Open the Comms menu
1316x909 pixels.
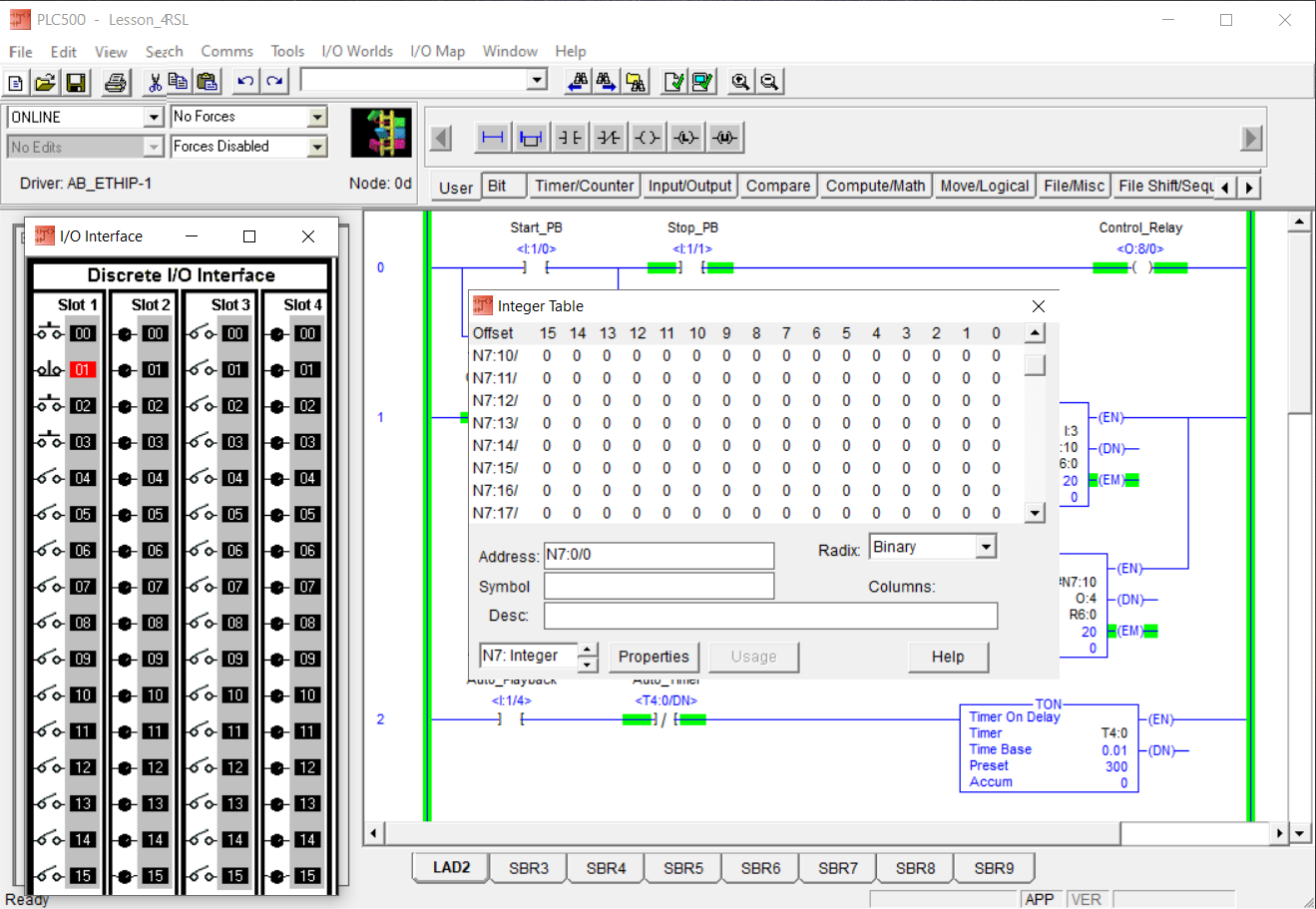[x=226, y=51]
